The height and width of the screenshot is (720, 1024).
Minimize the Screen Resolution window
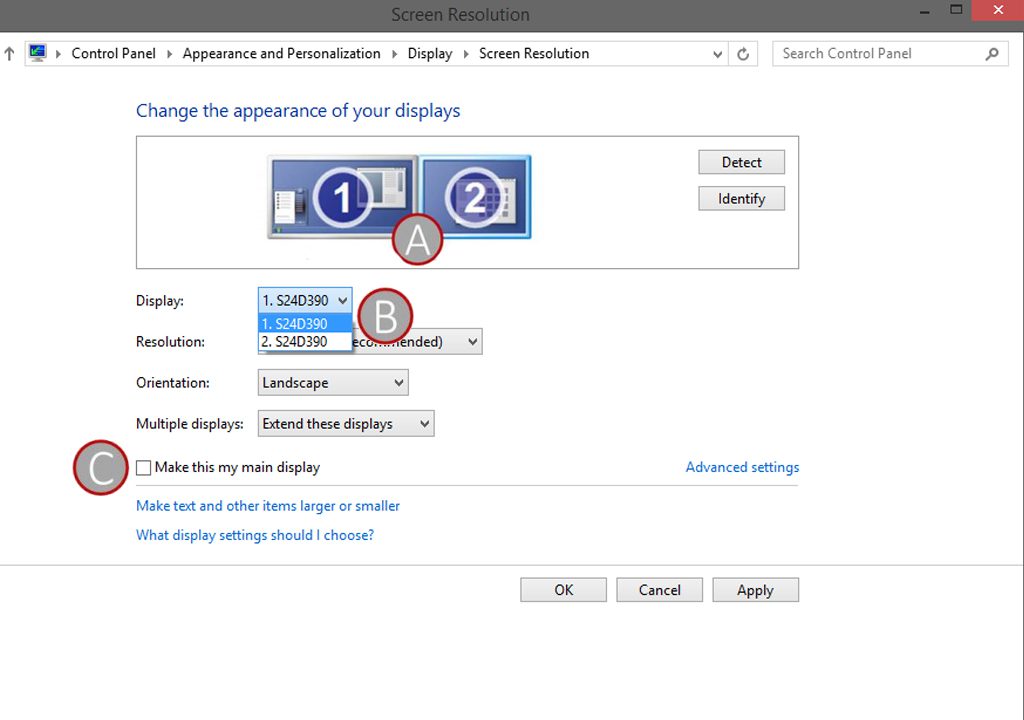925,12
